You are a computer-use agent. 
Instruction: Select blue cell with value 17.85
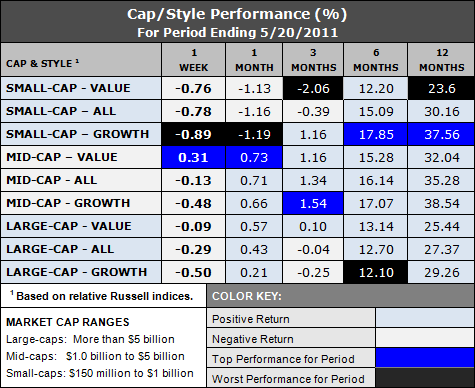376,134
